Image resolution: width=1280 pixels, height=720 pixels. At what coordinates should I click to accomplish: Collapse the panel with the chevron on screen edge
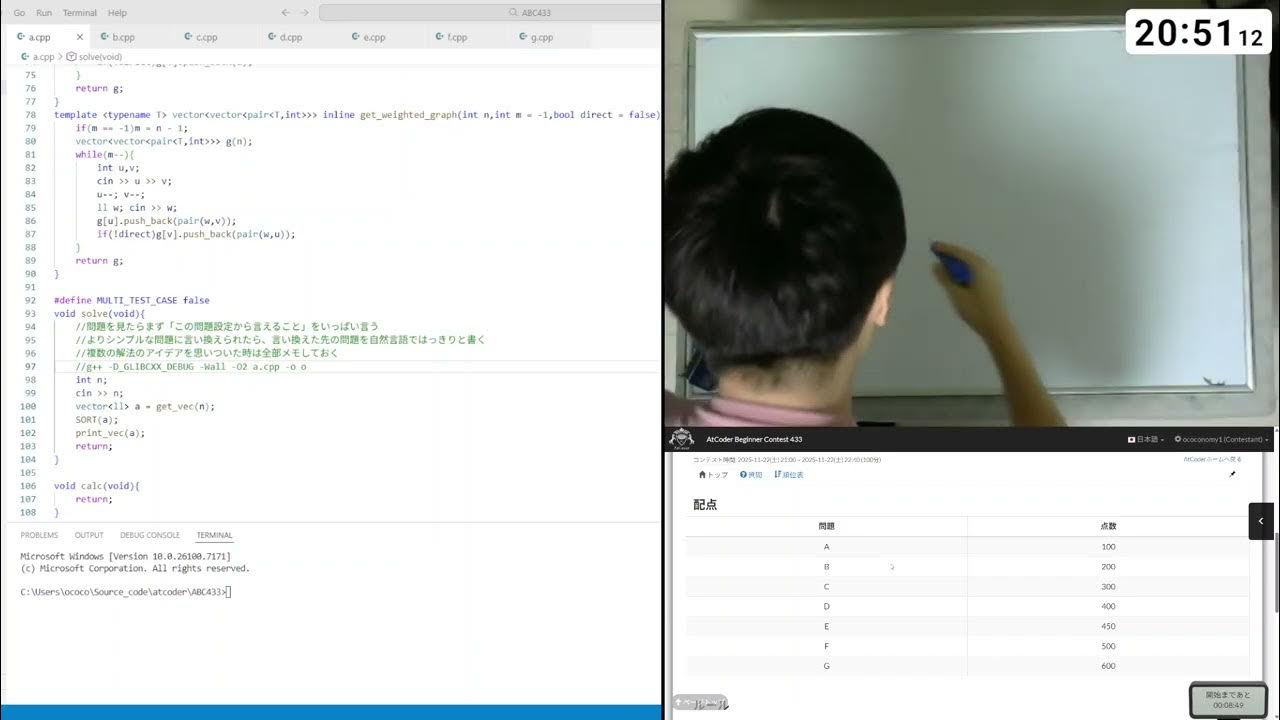1261,521
